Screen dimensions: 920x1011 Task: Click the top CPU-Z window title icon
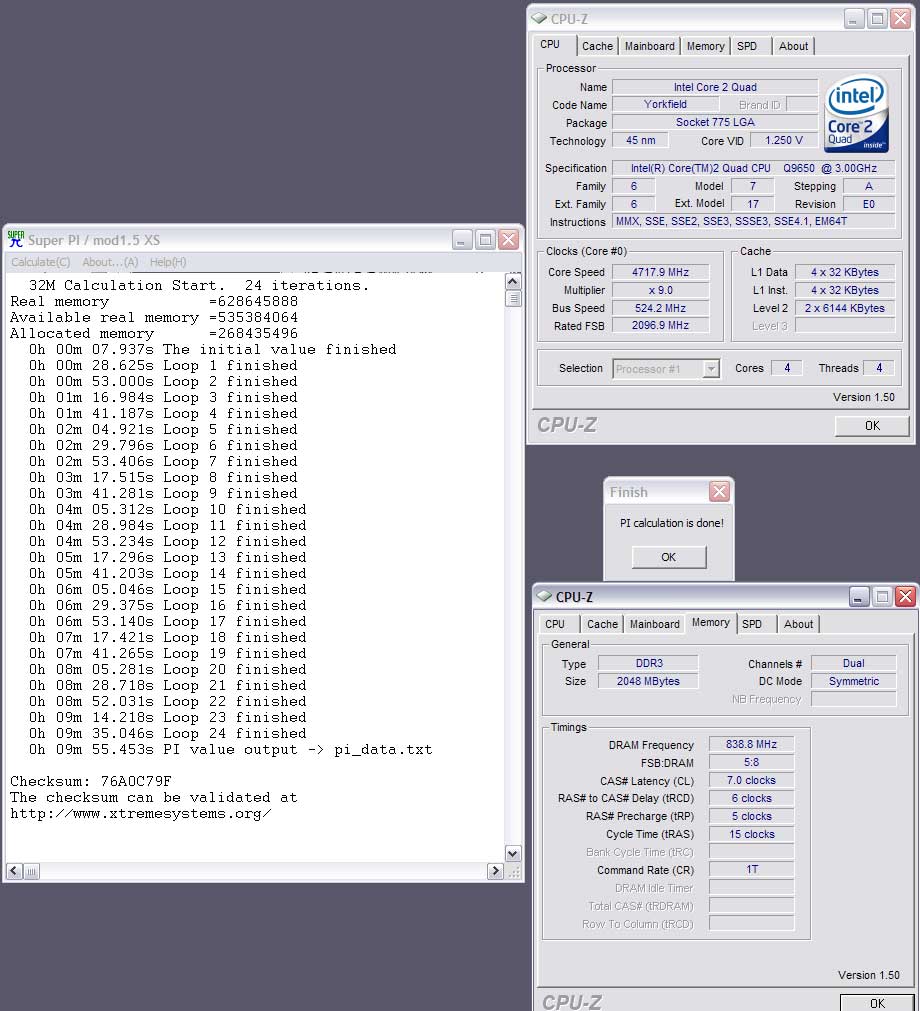(x=539, y=19)
